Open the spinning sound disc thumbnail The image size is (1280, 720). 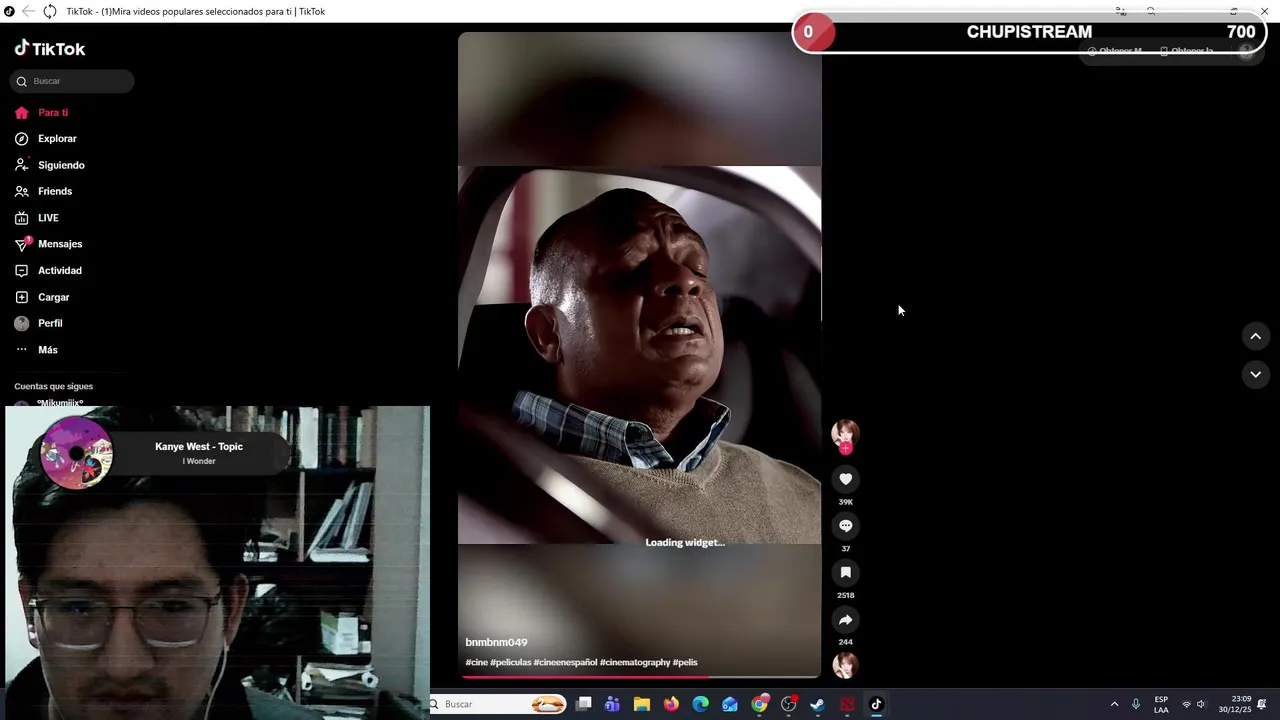click(845, 665)
